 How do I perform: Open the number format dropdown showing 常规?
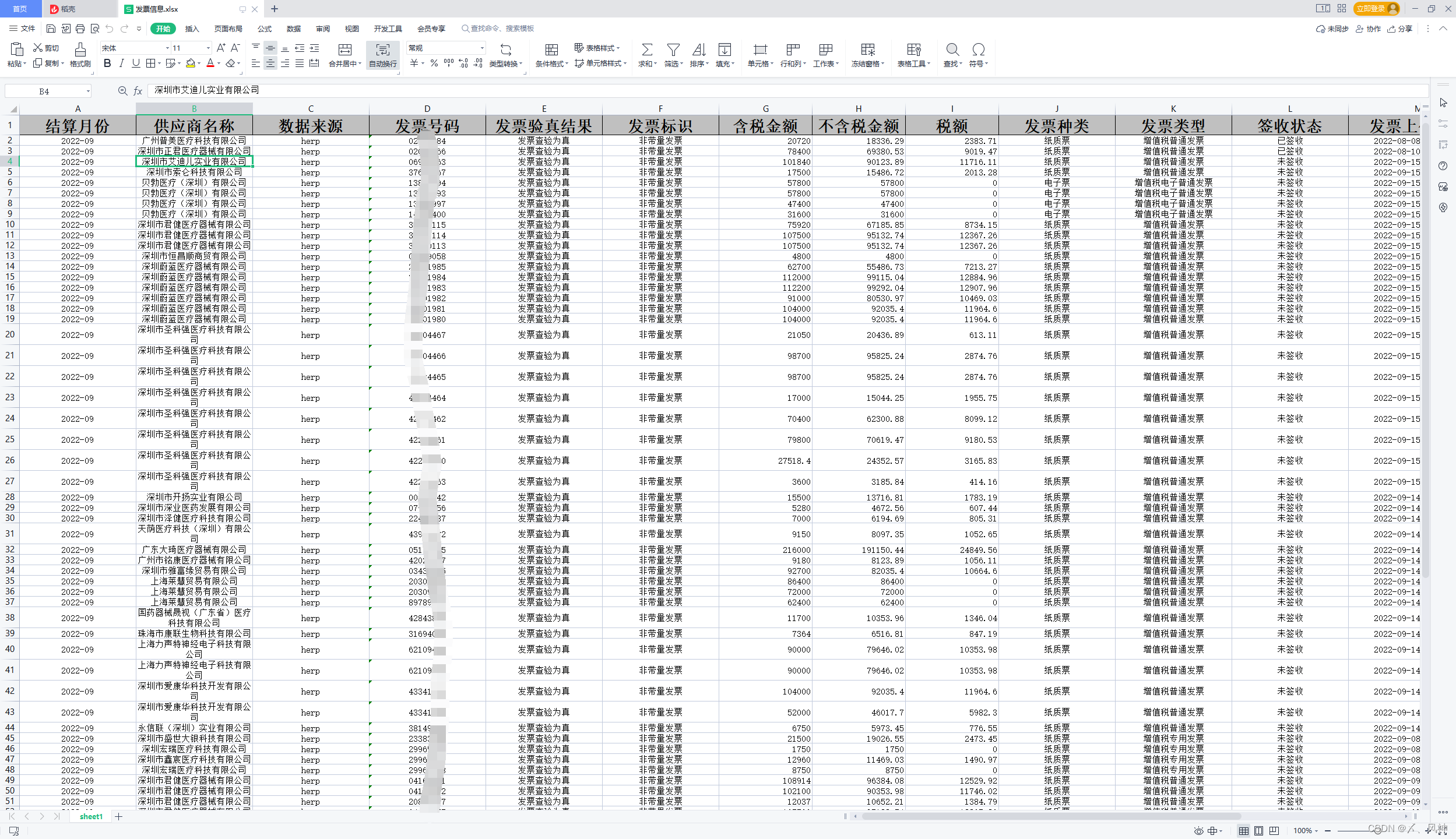pos(481,48)
